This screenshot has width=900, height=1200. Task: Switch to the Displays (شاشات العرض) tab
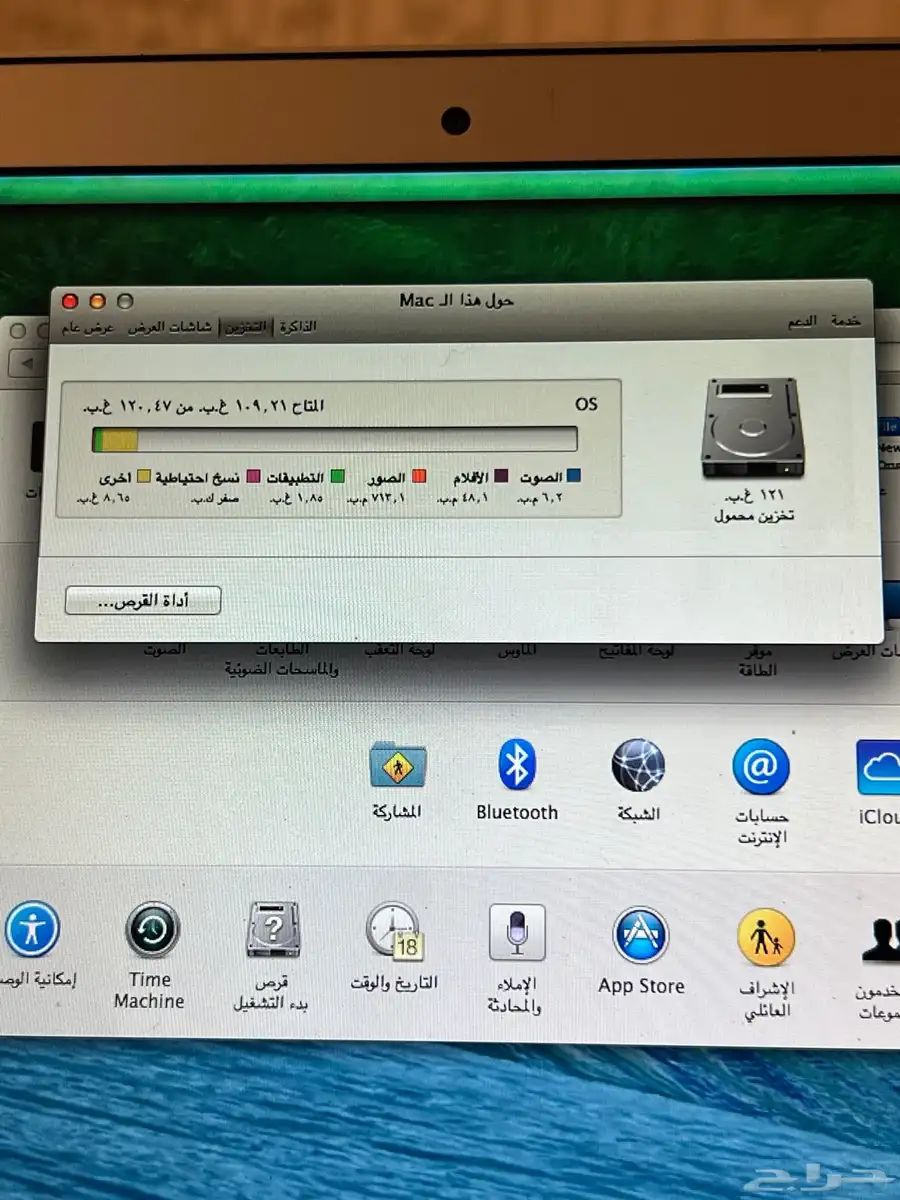click(169, 328)
